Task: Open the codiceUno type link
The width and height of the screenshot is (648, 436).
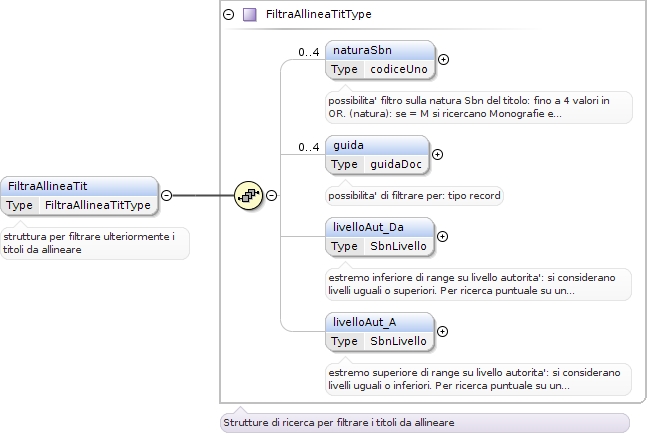Action: pos(399,69)
